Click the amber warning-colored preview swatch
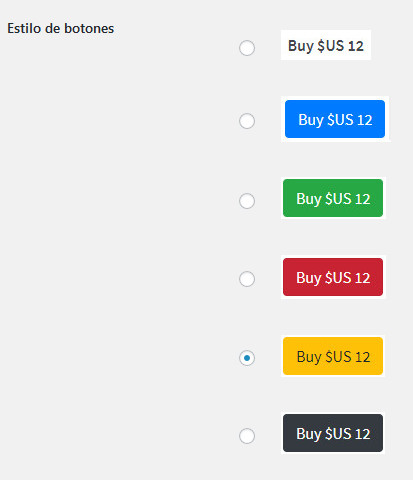The width and height of the screenshot is (413, 480). [333, 356]
